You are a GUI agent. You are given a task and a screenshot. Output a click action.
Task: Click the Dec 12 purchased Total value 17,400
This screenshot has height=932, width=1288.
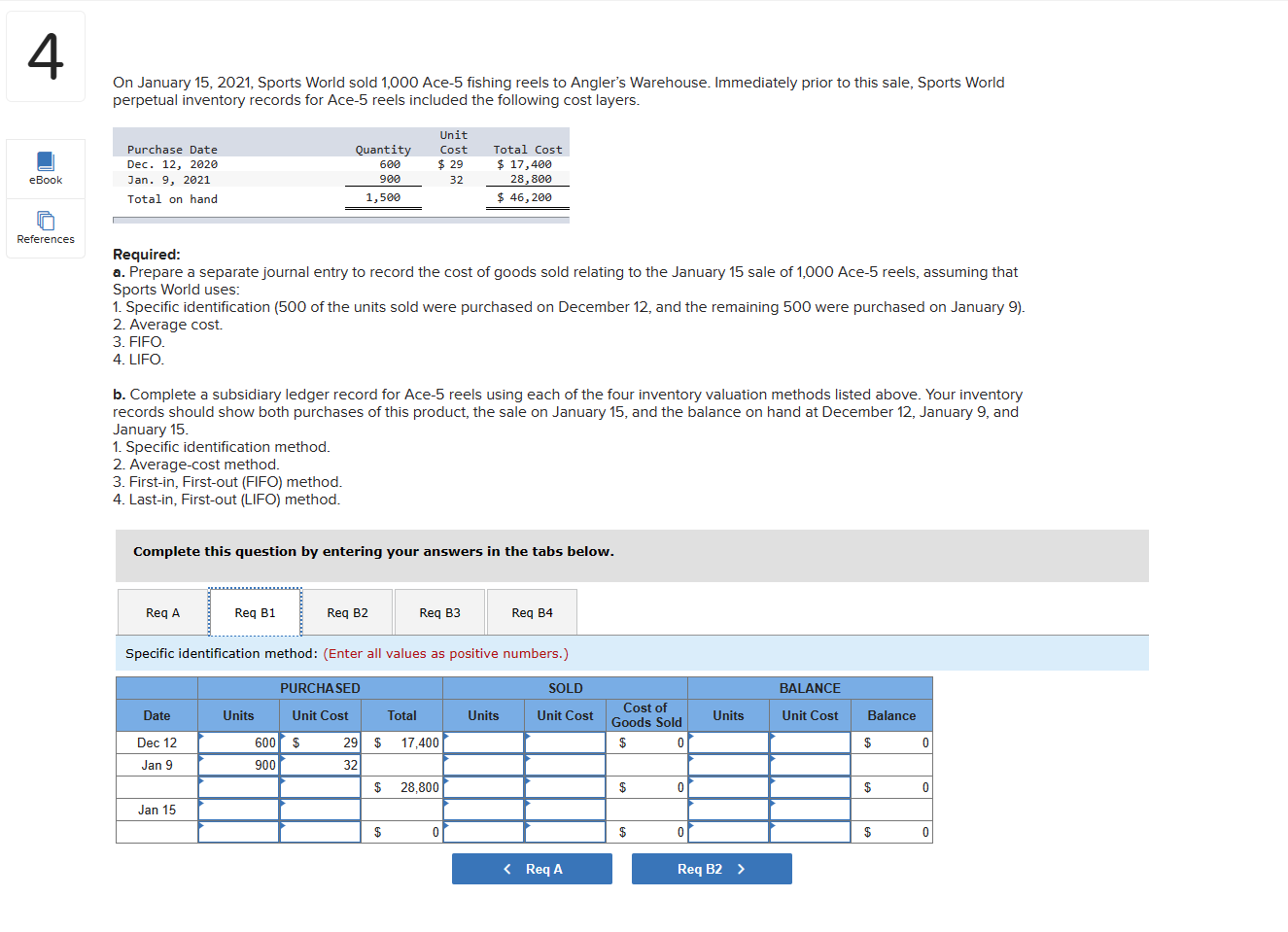[x=401, y=742]
